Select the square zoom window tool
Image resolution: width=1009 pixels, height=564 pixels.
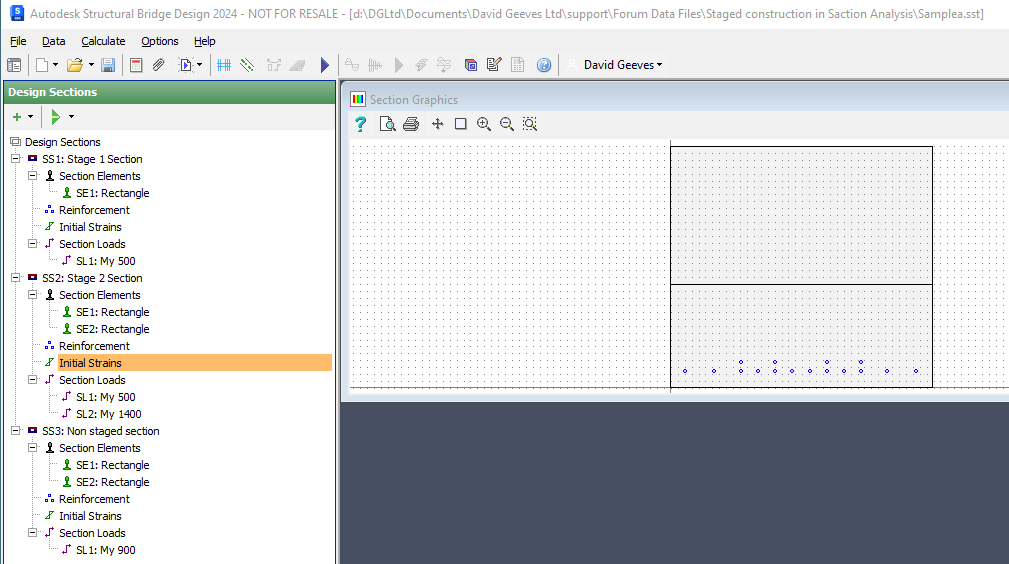click(461, 124)
